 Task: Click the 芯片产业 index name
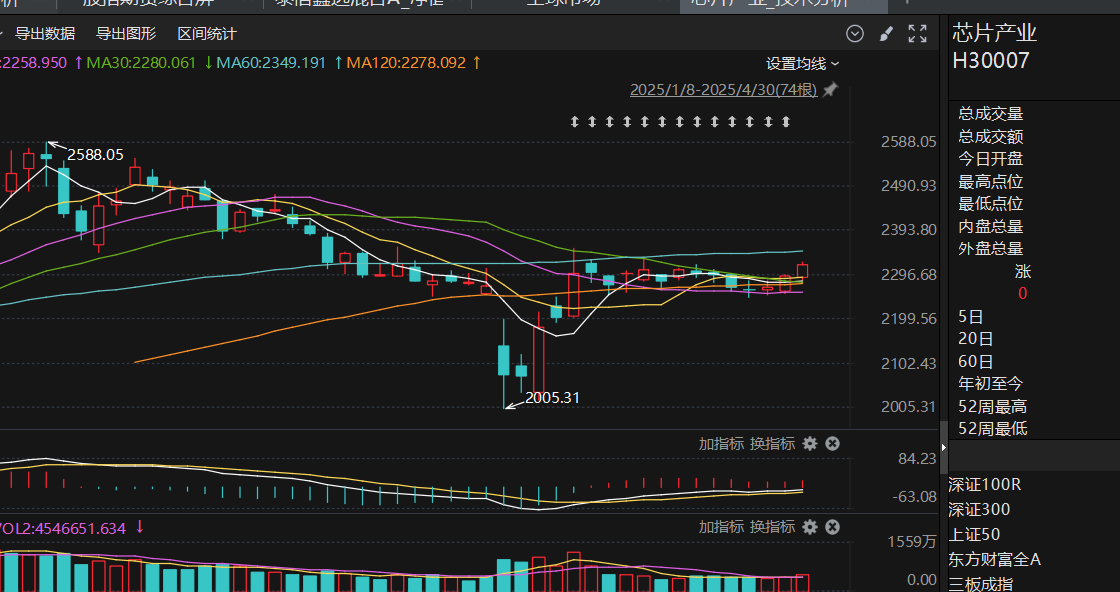(x=994, y=33)
